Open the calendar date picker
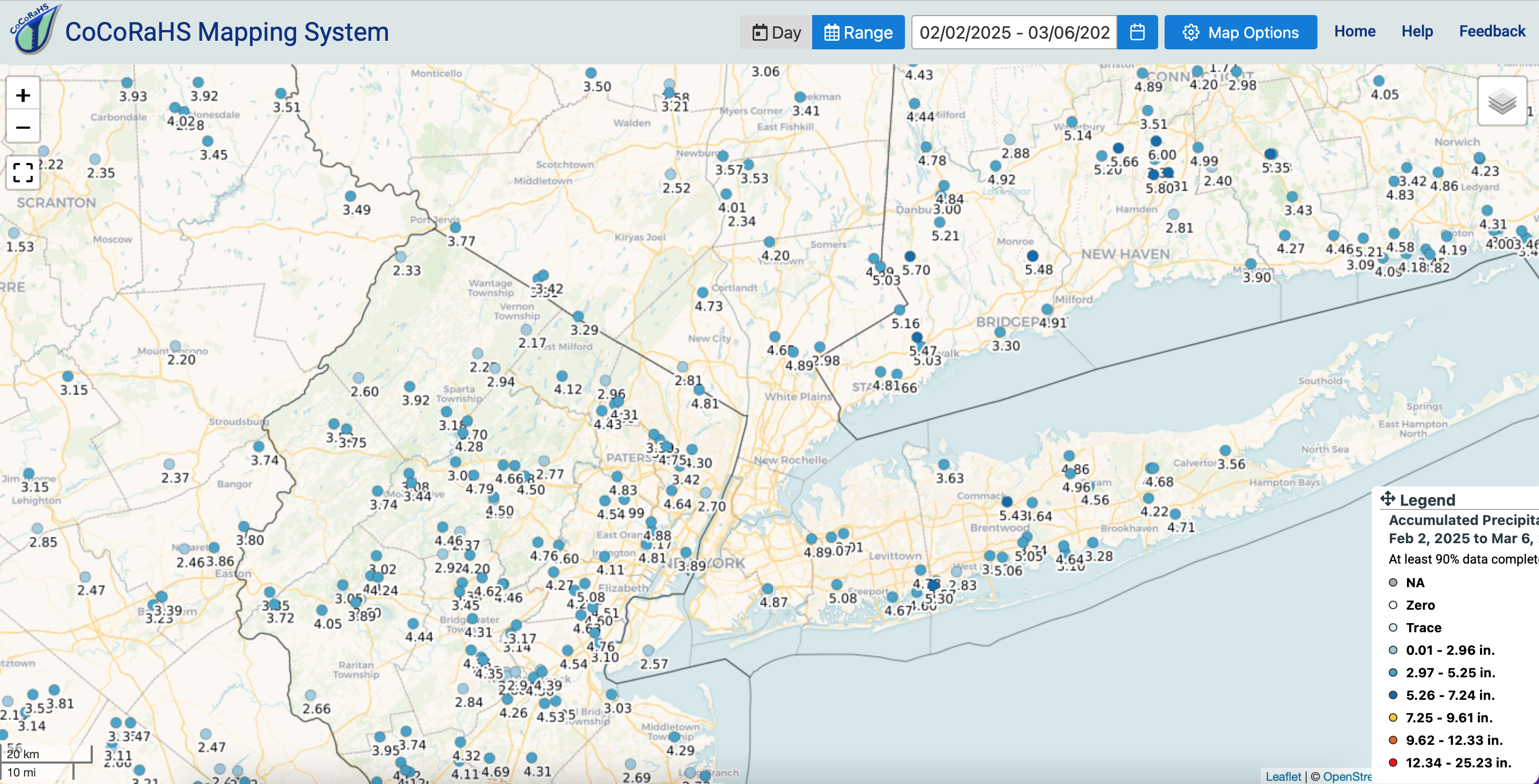This screenshot has height=784, width=1539. [1137, 32]
